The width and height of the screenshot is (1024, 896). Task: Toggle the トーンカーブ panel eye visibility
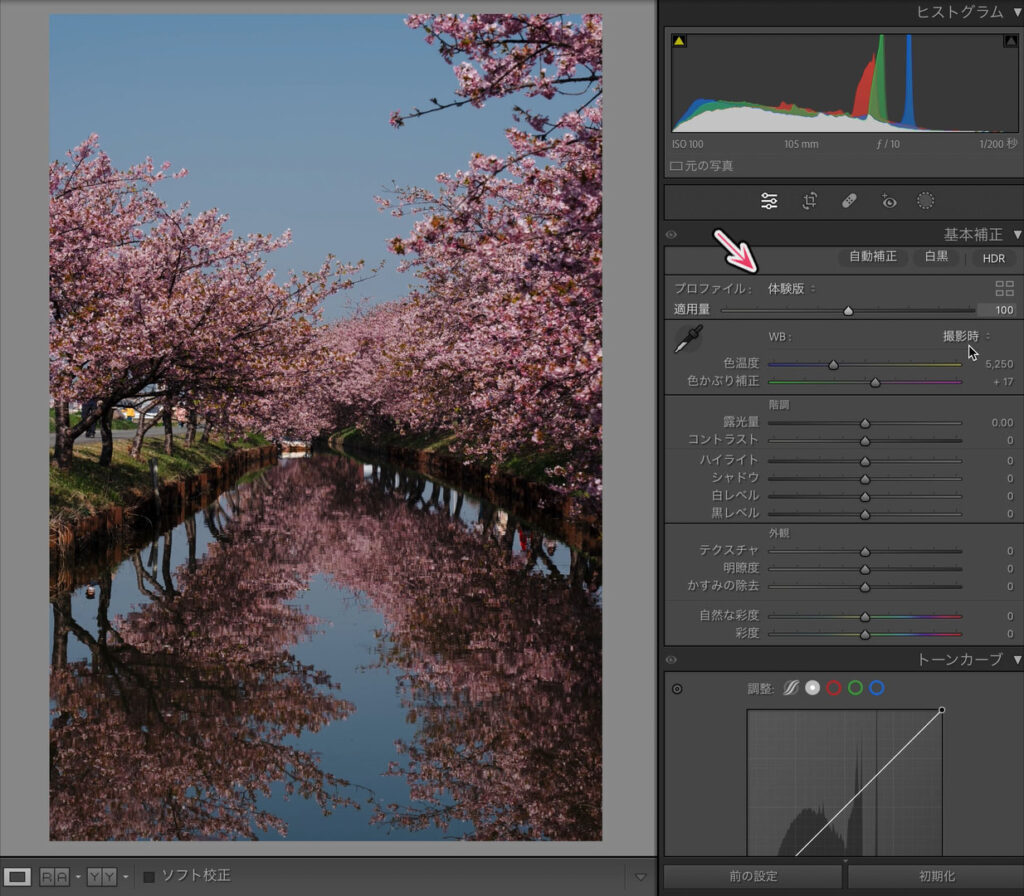coord(671,660)
